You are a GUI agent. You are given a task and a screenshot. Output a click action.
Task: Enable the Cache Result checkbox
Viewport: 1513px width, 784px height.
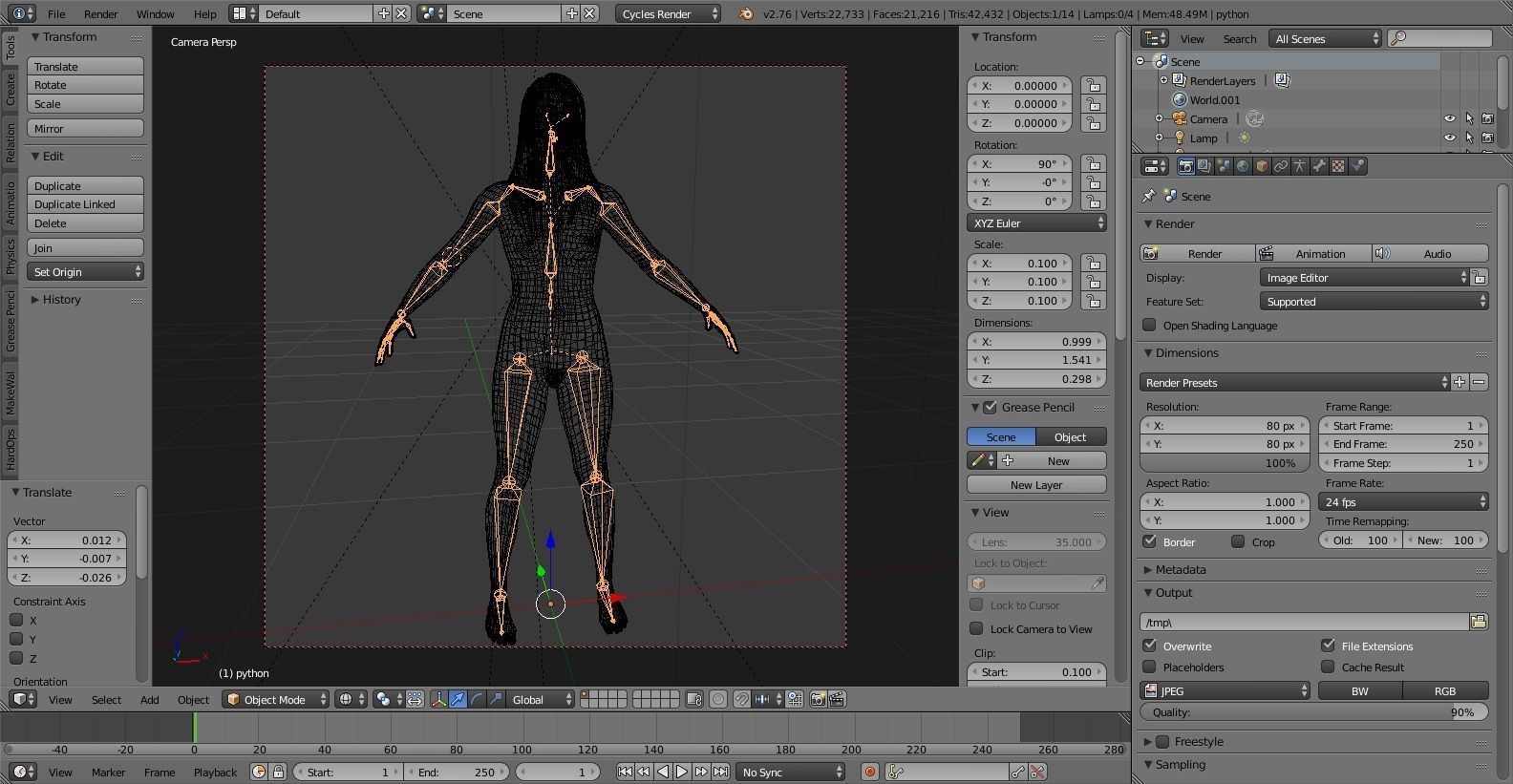[1328, 667]
